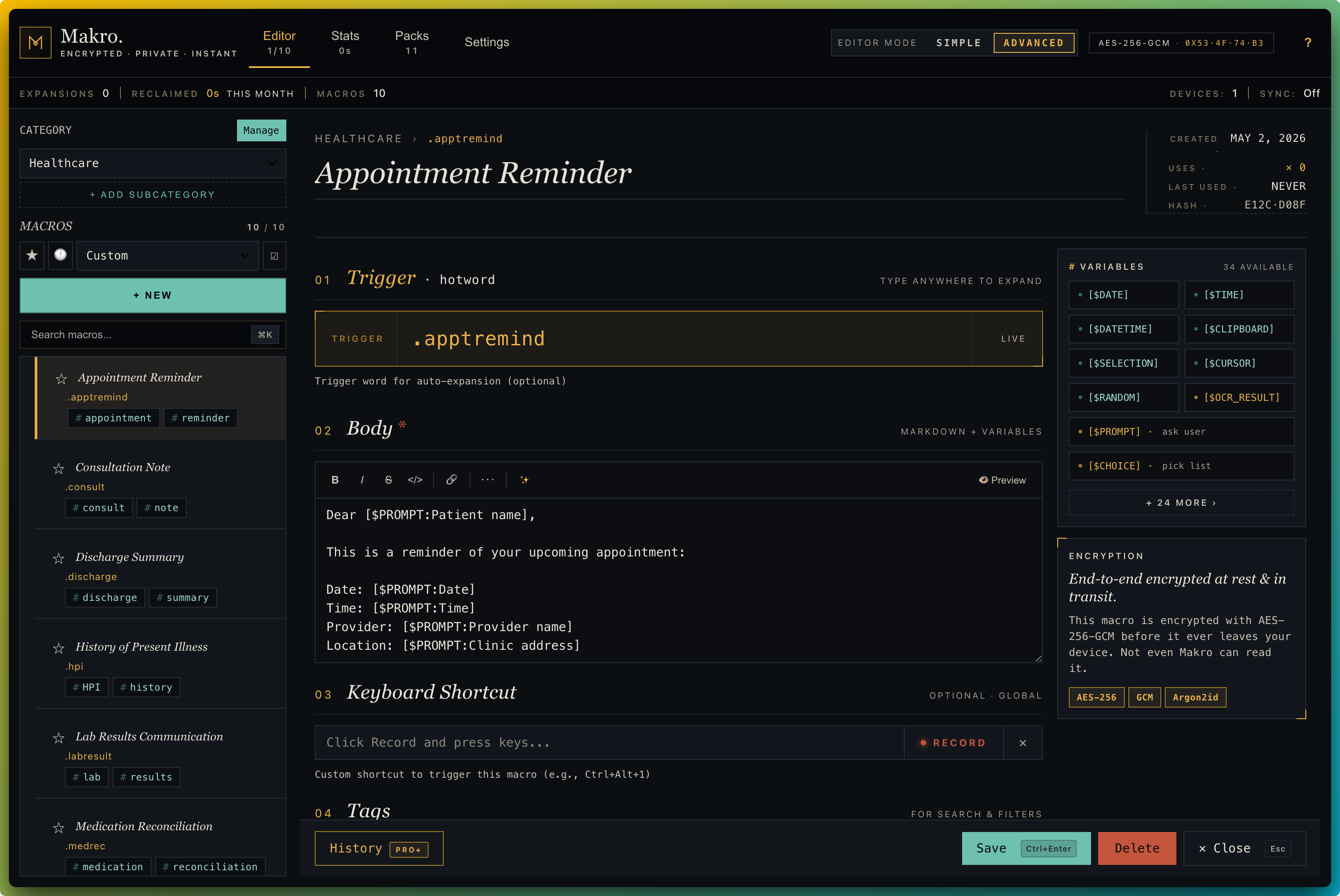
Task: Open more formatting options ellipsis
Action: (x=488, y=480)
